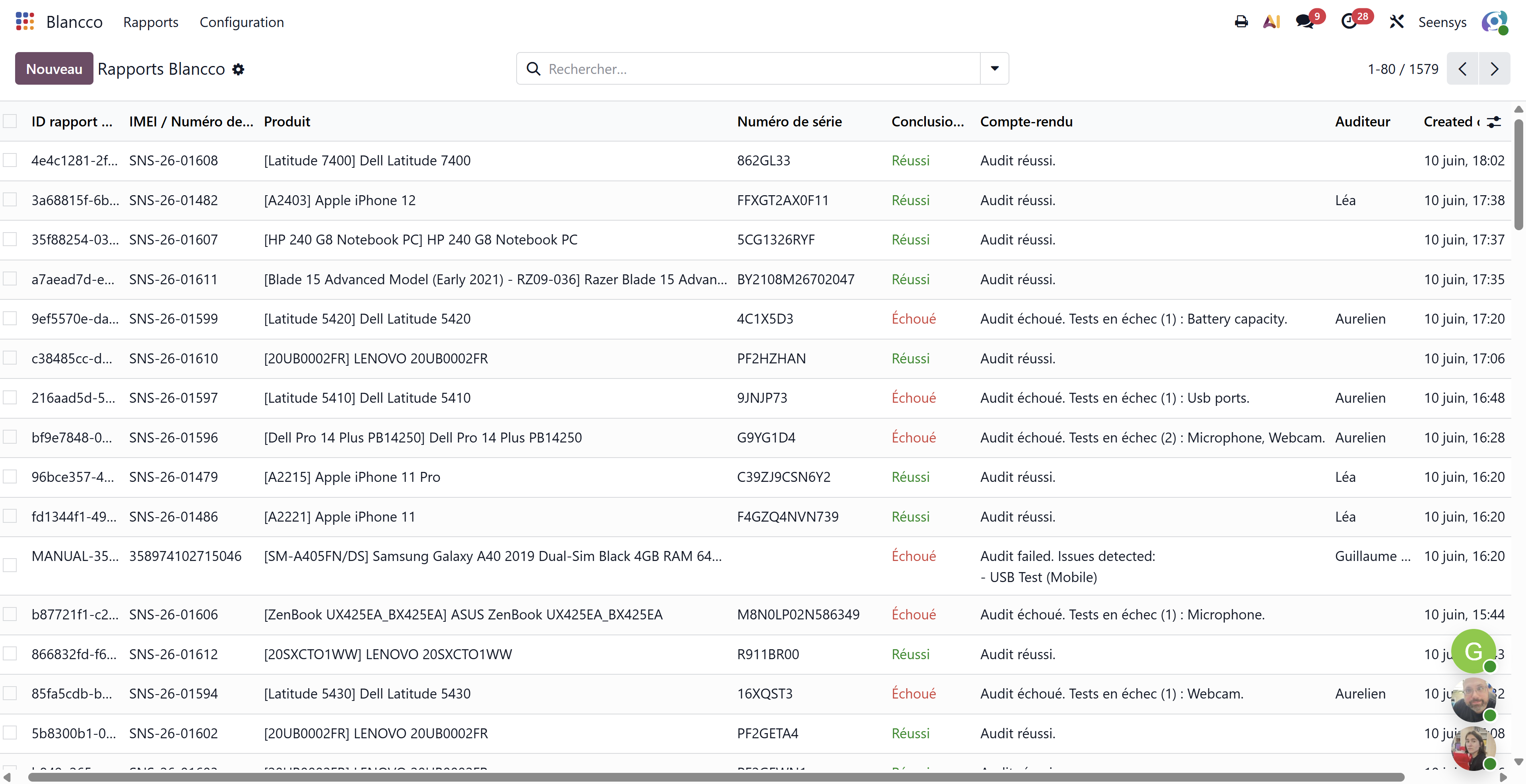
Task: Check the row SNS-26-01596 checkbox
Action: (x=10, y=437)
